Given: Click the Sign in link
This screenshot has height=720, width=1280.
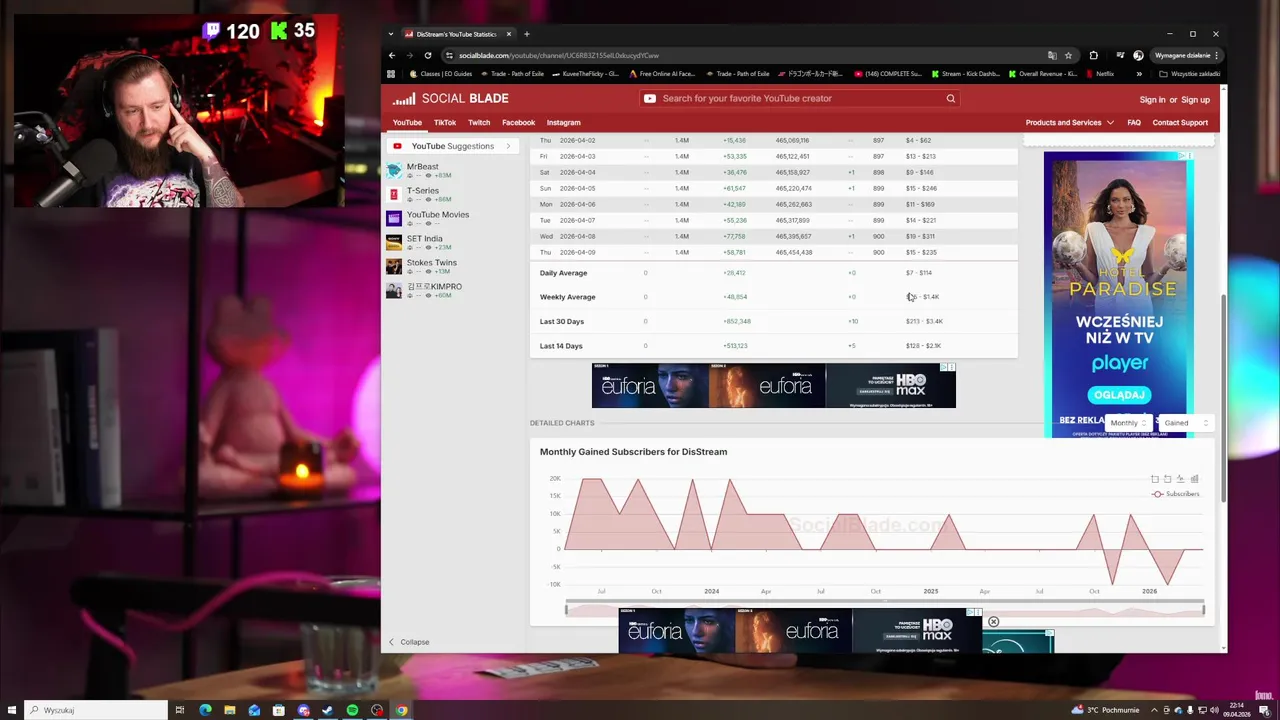Looking at the screenshot, I should tap(1152, 99).
